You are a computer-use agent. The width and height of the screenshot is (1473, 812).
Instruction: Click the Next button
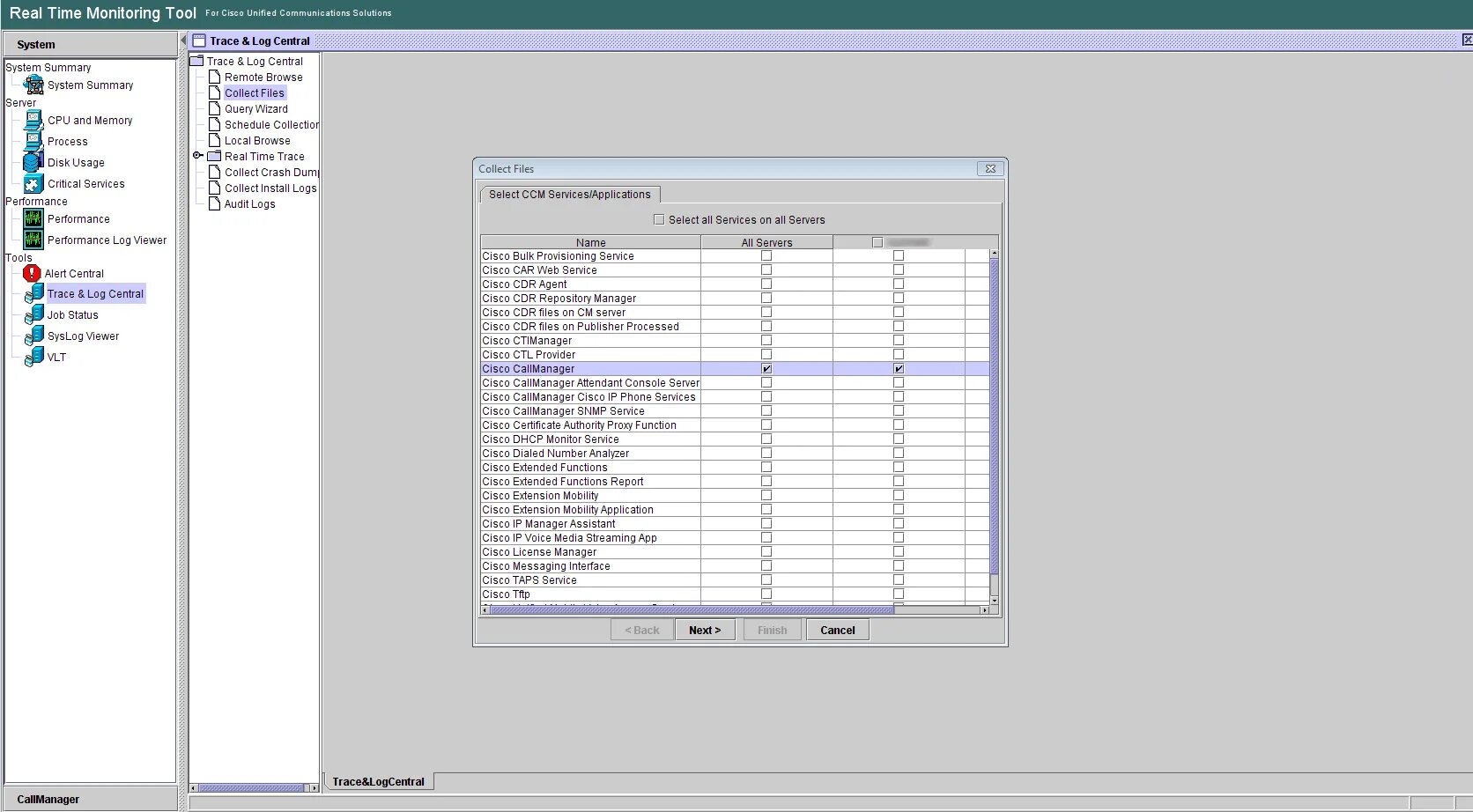pyautogui.click(x=705, y=630)
